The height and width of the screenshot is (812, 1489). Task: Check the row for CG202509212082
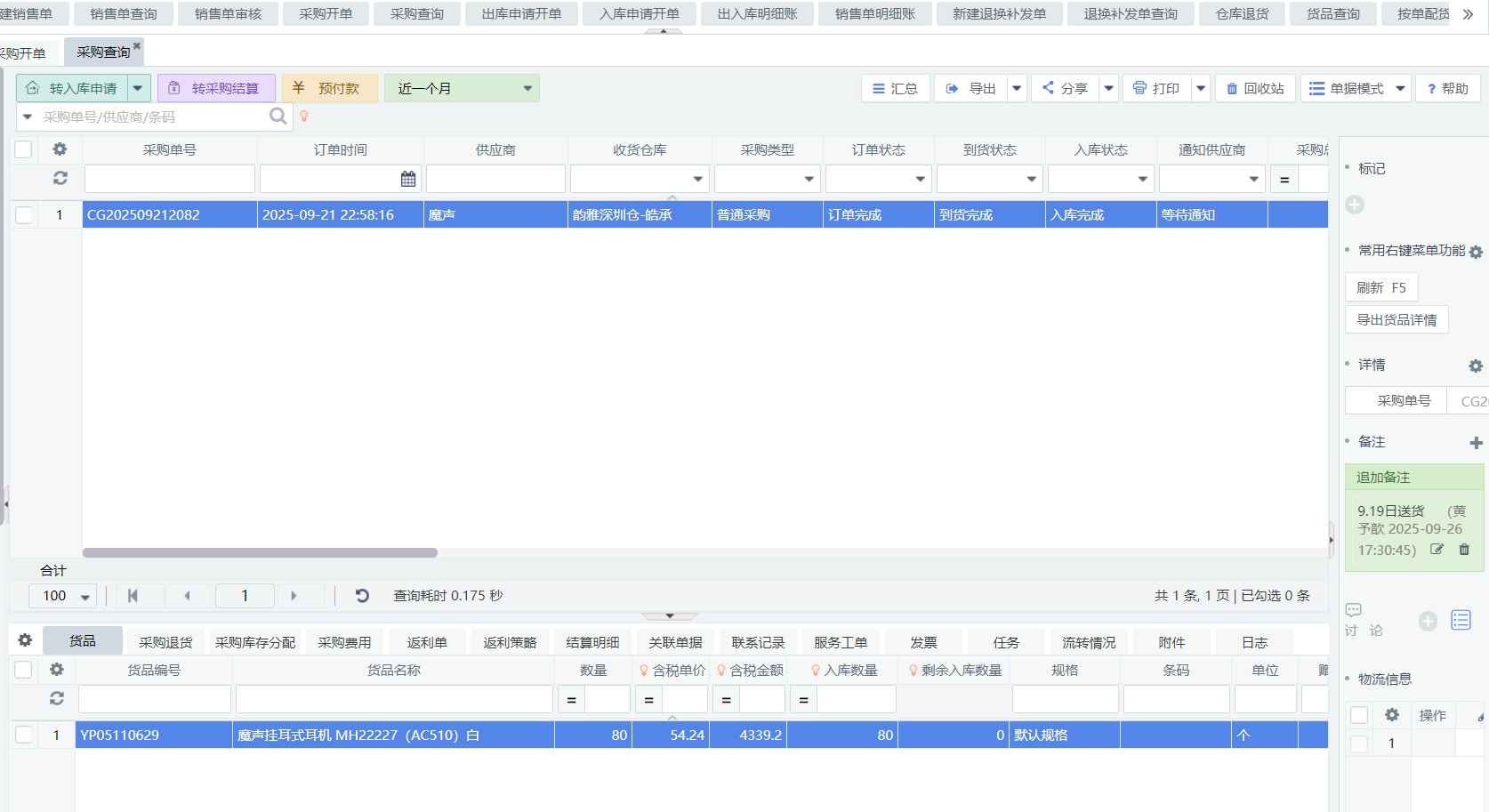24,214
